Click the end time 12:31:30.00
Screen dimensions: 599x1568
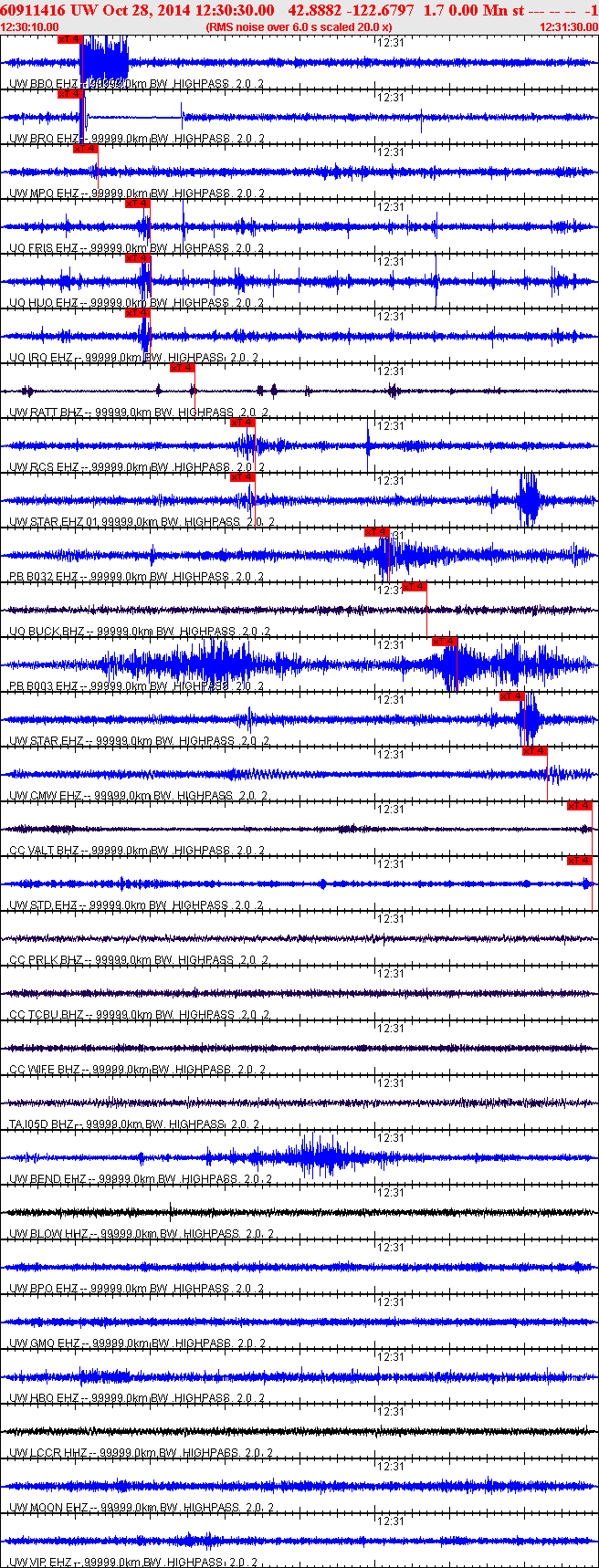(x=569, y=27)
